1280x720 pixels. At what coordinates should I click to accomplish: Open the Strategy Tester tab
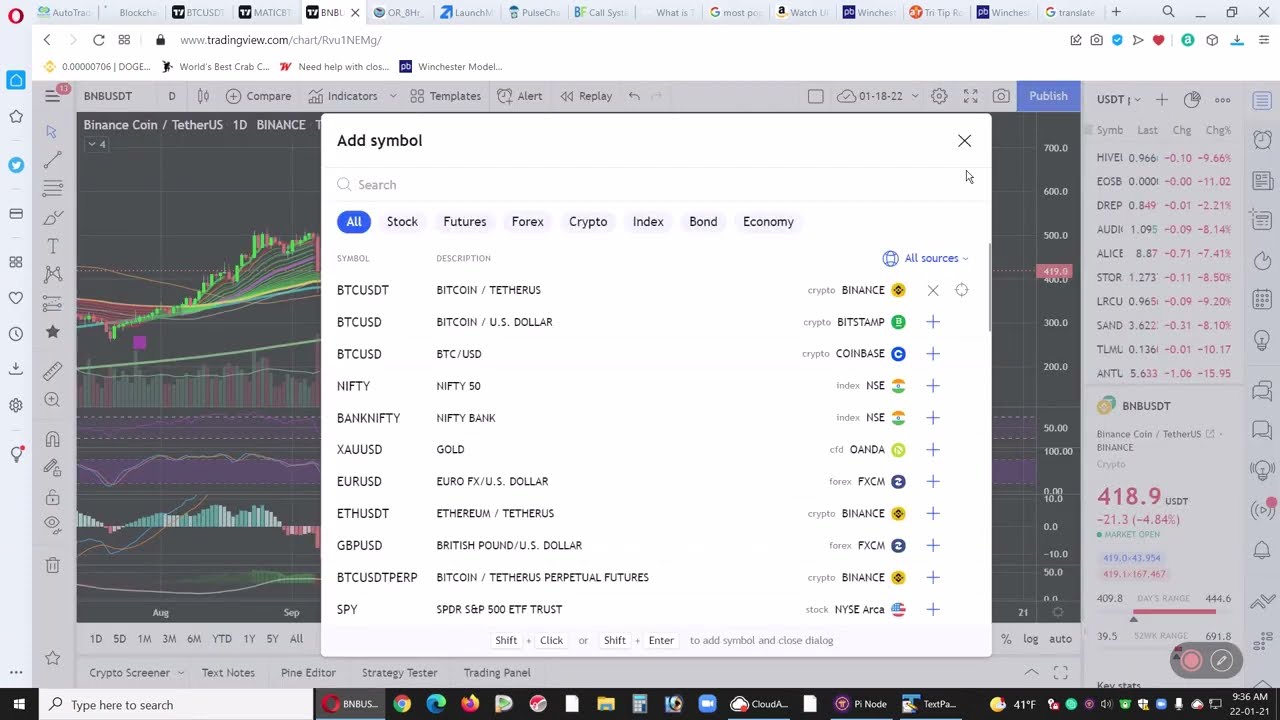pos(399,673)
